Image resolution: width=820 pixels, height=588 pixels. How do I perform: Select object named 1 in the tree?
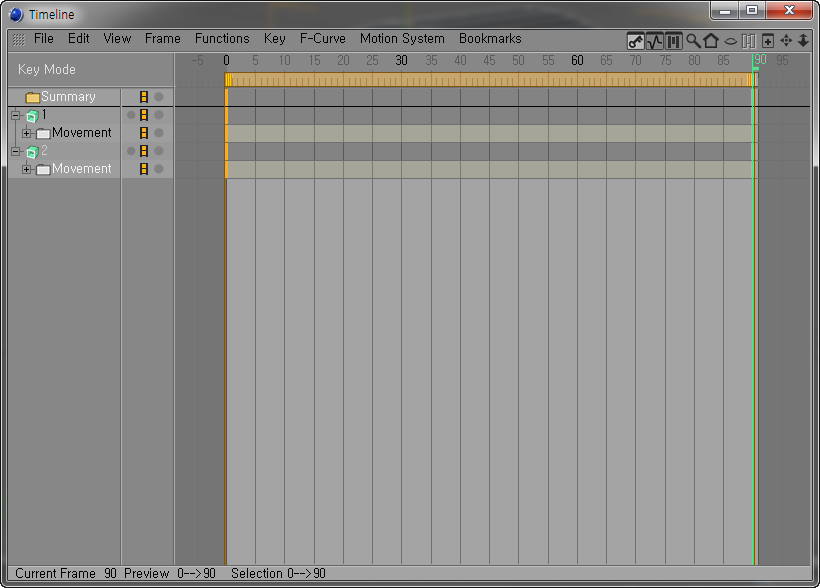click(x=44, y=115)
